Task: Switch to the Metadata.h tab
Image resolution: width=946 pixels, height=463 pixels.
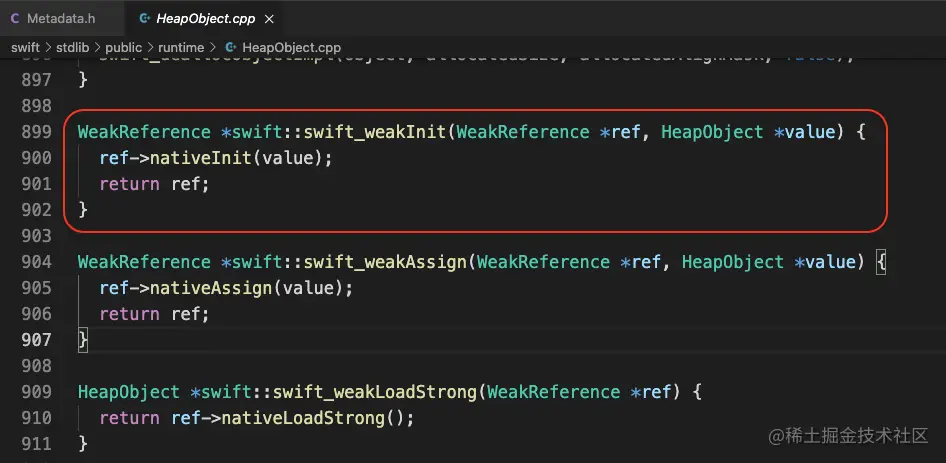Action: 61,19
